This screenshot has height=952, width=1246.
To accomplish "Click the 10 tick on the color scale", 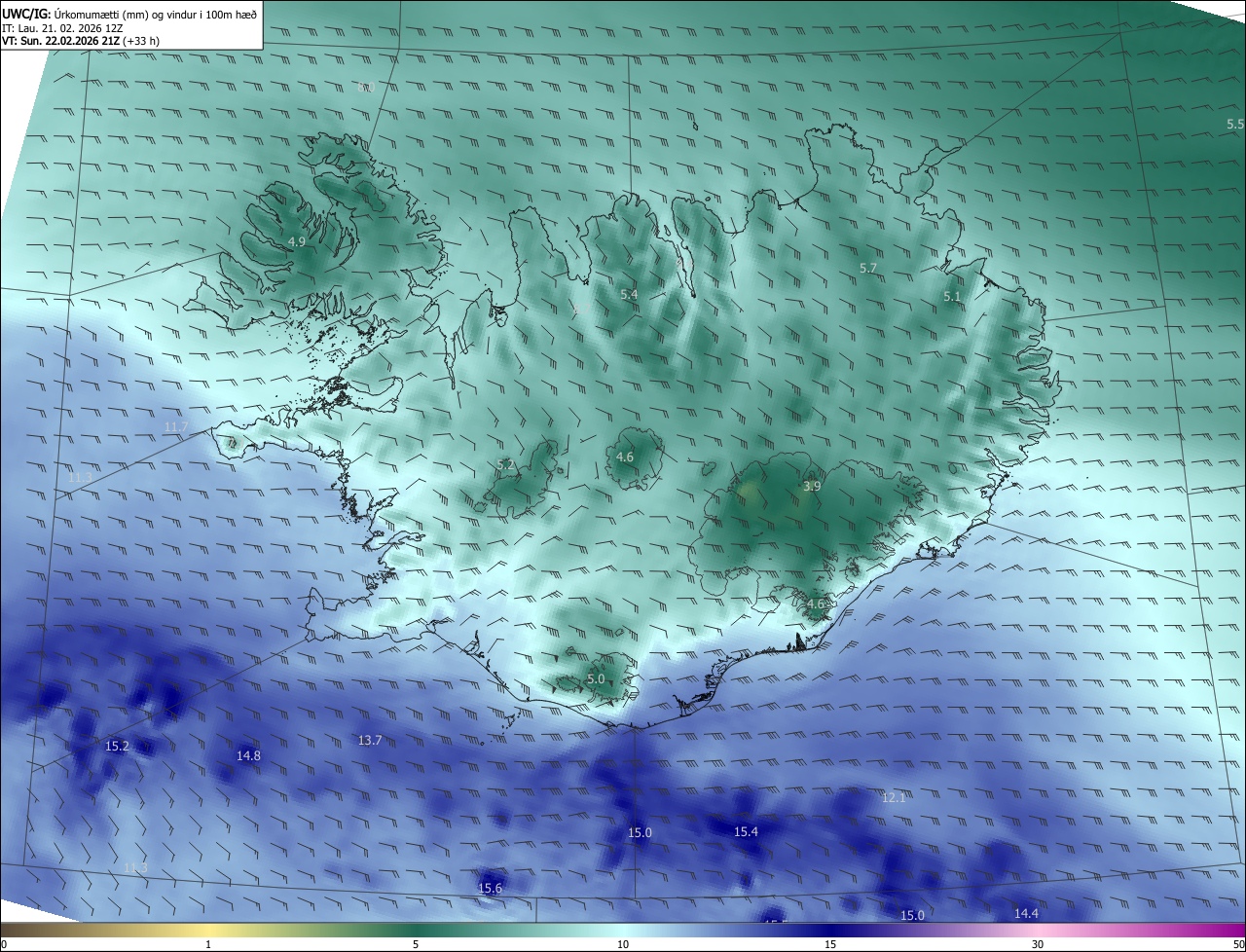I will [623, 945].
